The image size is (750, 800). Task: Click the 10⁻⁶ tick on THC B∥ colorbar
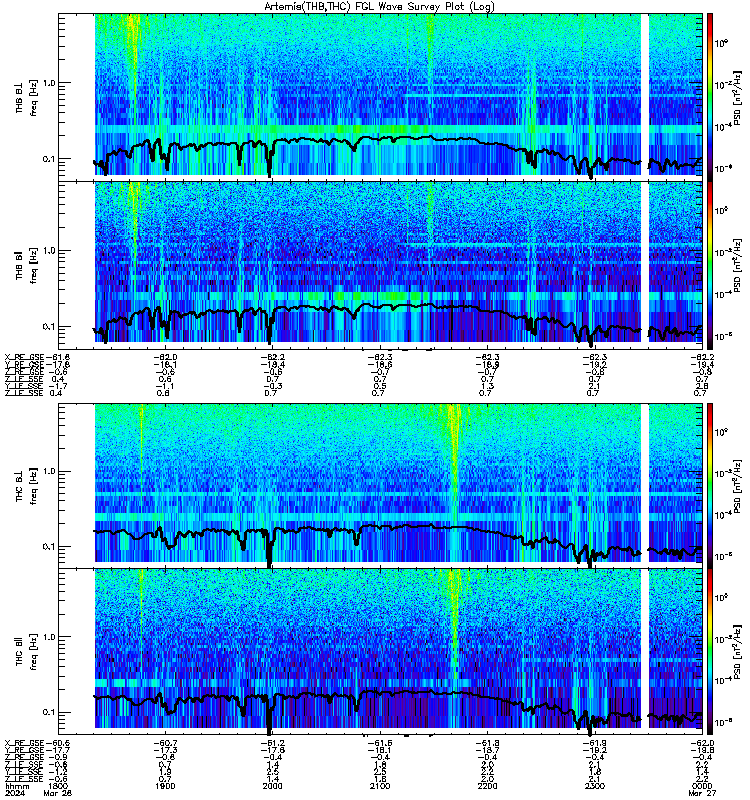point(721,722)
